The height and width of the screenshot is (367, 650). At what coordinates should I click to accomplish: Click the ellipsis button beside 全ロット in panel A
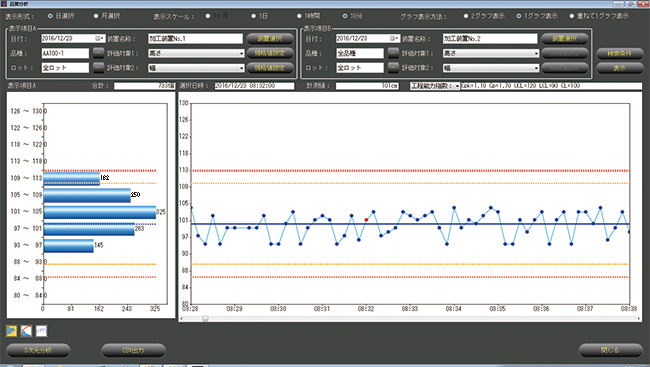pos(98,68)
